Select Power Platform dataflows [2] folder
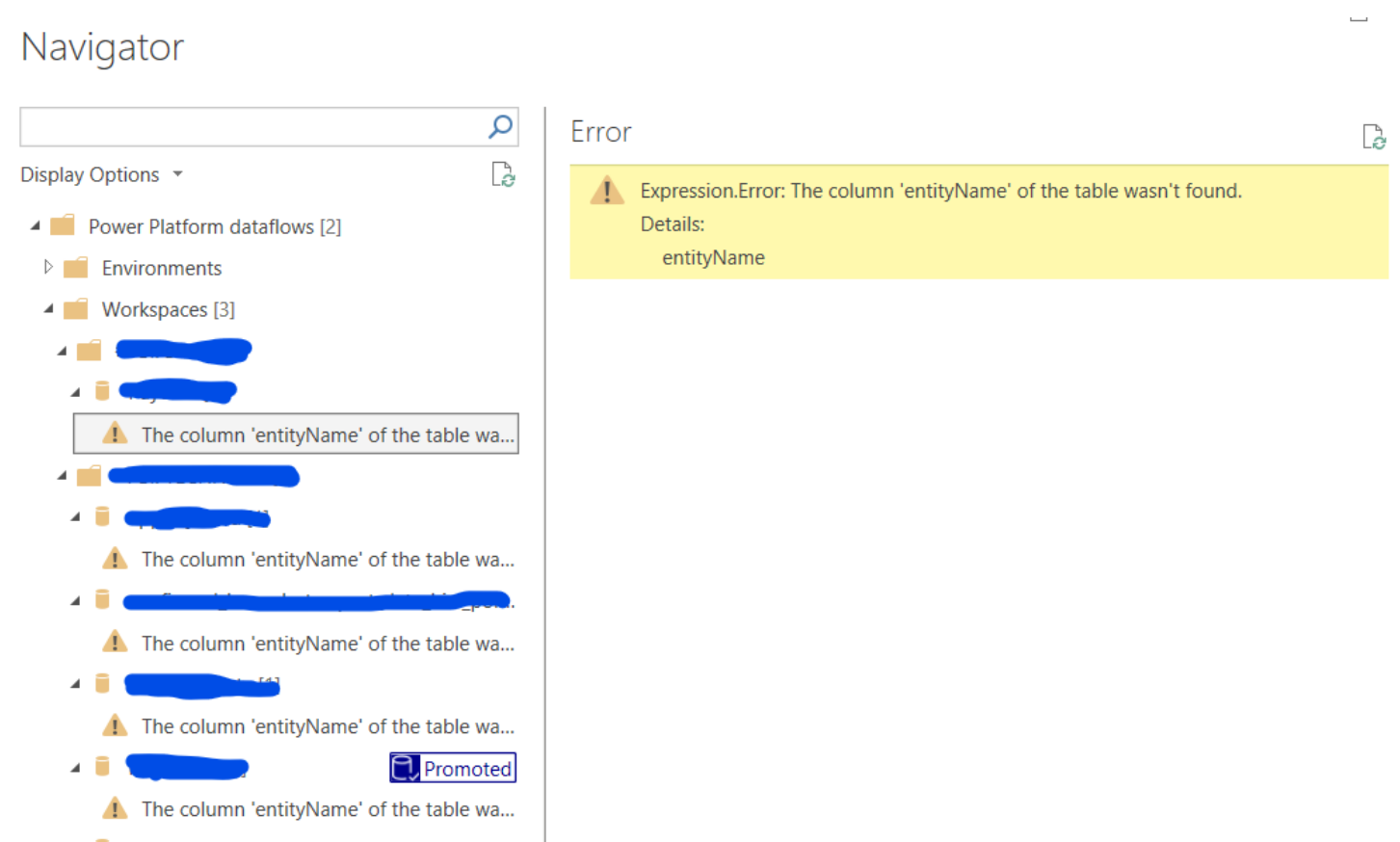 214,226
